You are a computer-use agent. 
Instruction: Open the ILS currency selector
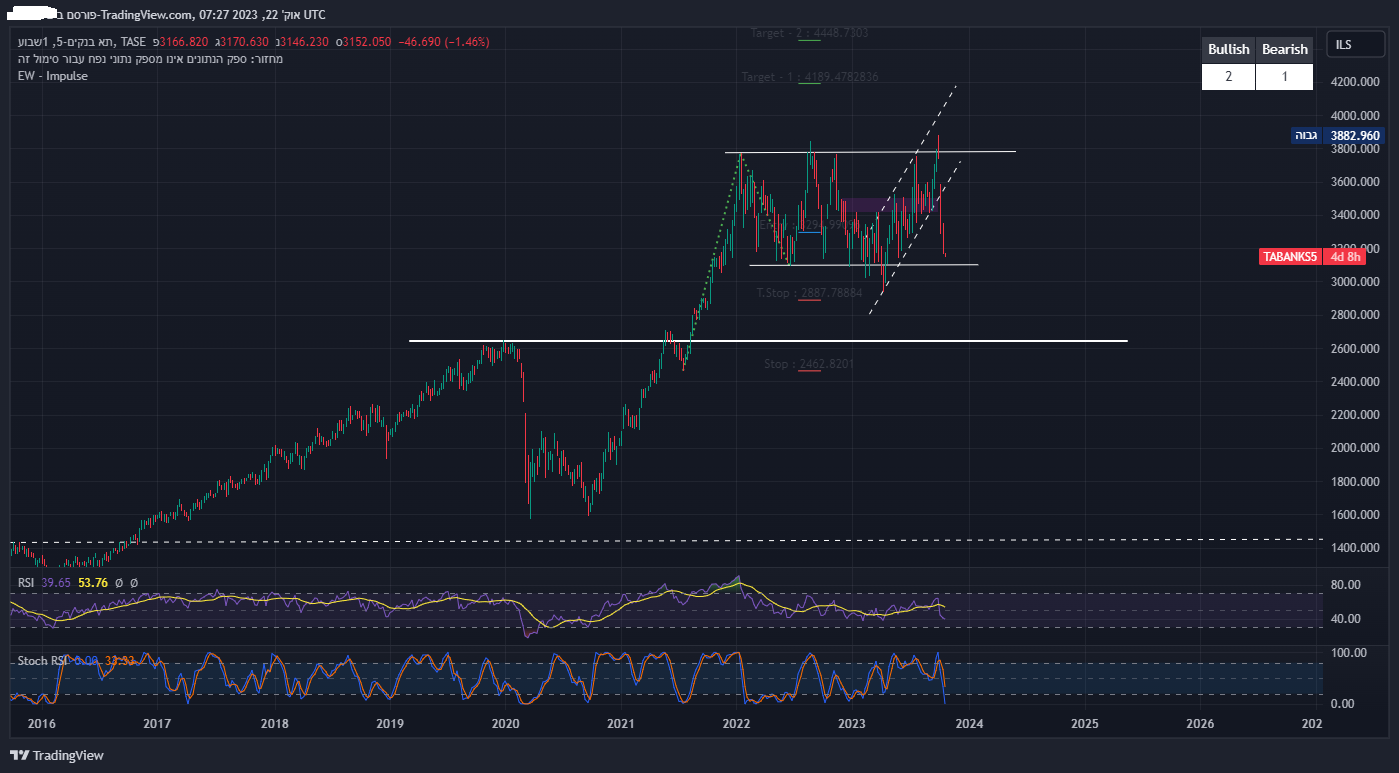pyautogui.click(x=1356, y=44)
